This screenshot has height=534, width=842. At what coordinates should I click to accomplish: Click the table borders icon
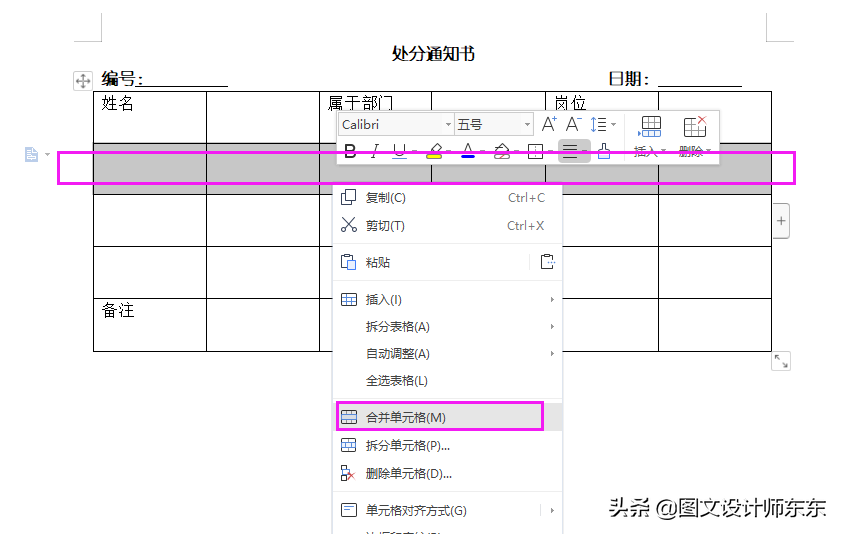click(535, 151)
